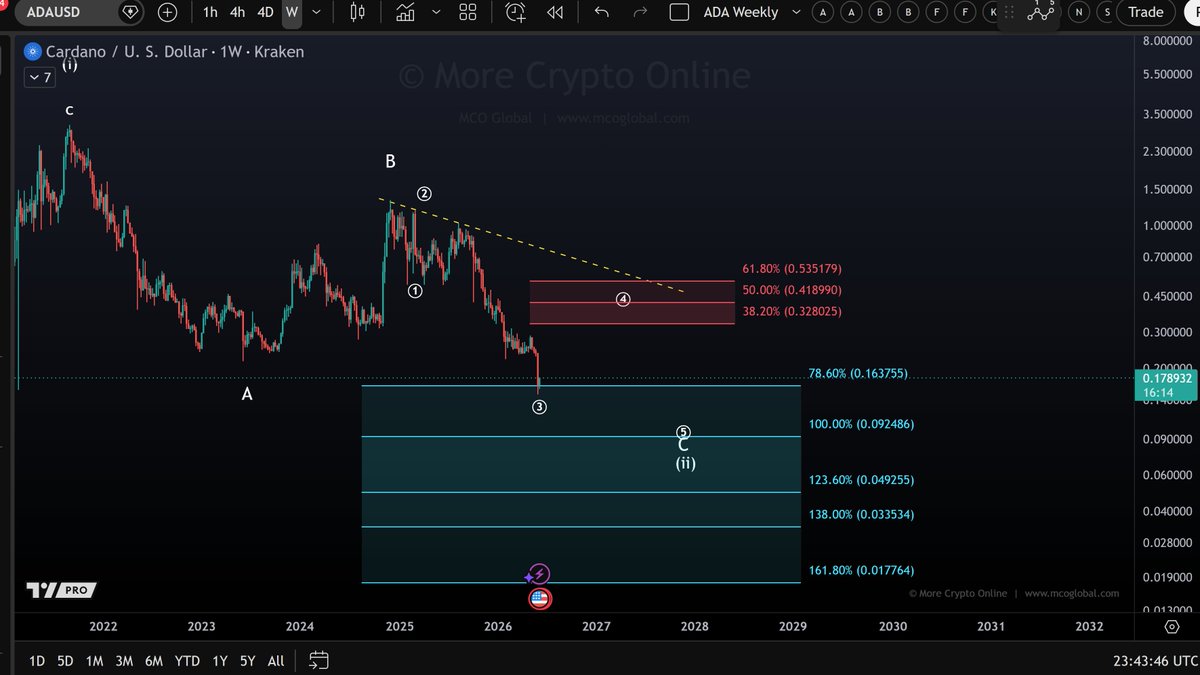Screen dimensions: 1200x675
Task: Set the date range to 1M
Action: [x=94, y=661]
